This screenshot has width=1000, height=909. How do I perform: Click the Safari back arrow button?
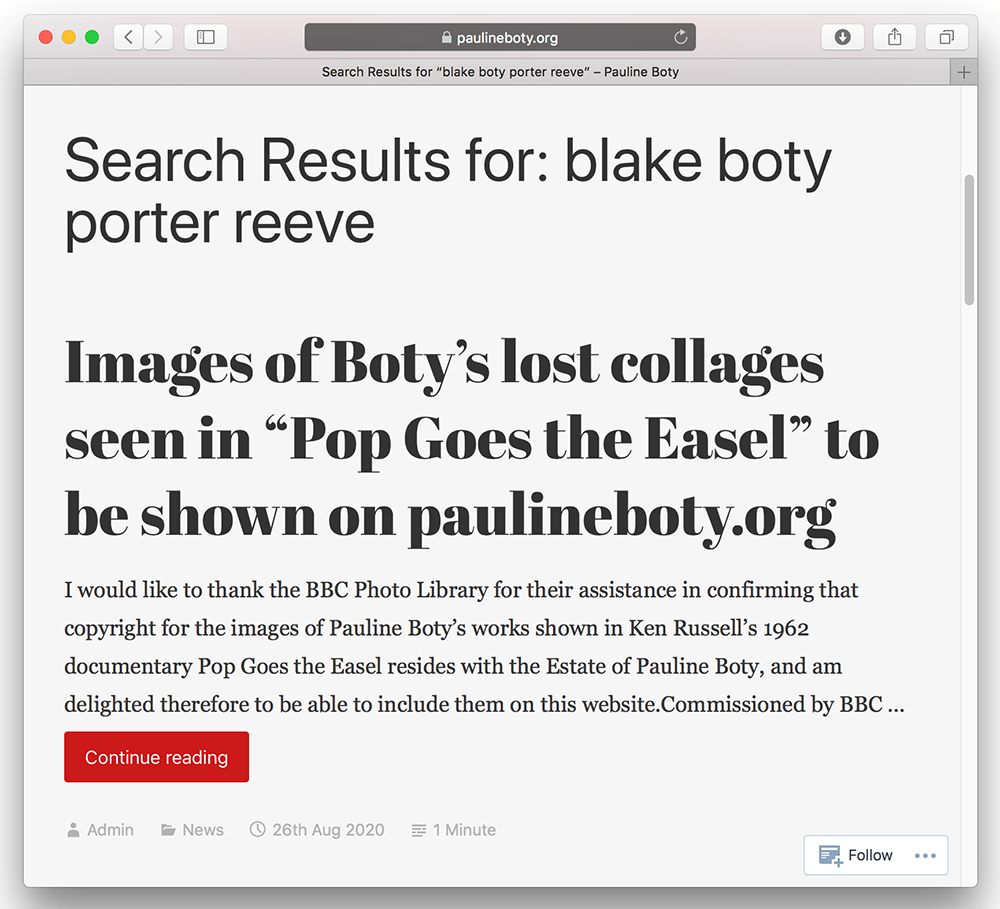click(128, 38)
